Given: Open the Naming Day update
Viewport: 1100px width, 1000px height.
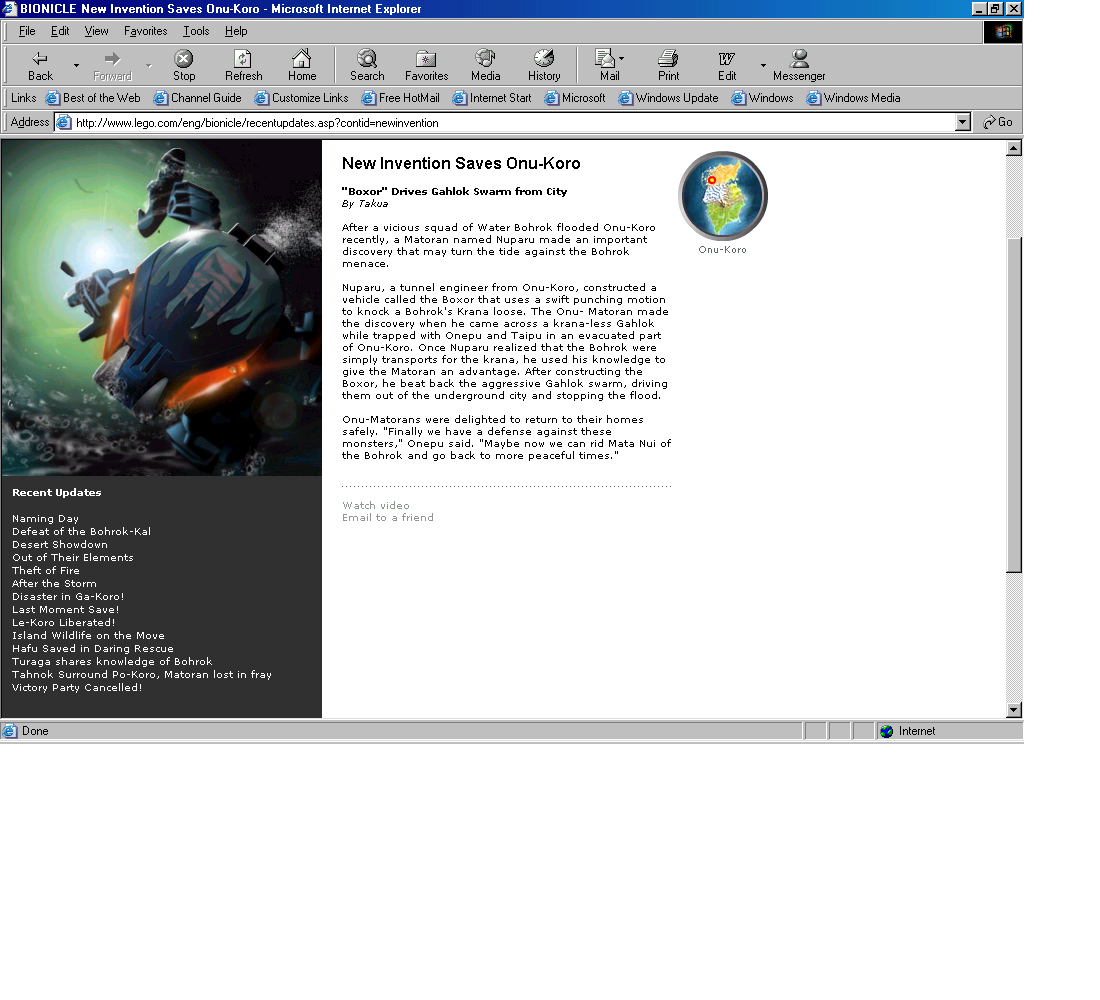Looking at the screenshot, I should pos(46,519).
